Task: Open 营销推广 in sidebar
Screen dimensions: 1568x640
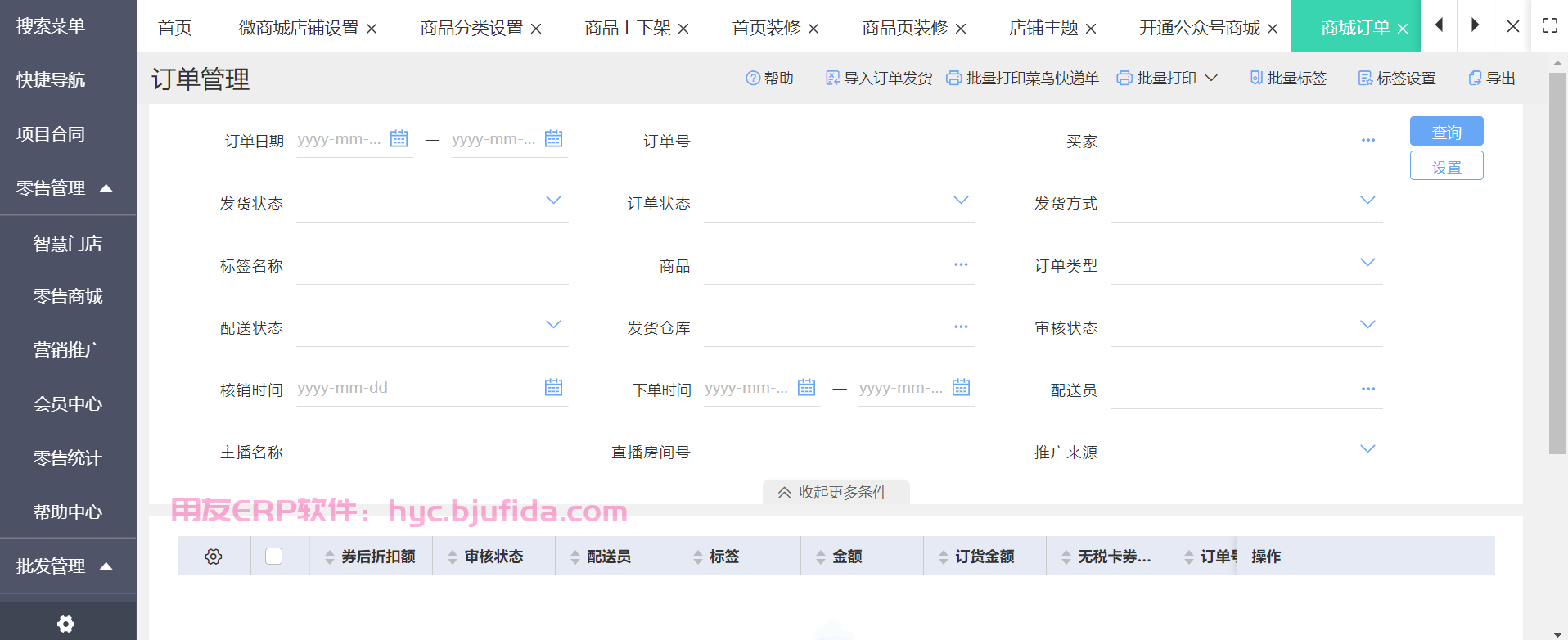Action: [x=68, y=350]
